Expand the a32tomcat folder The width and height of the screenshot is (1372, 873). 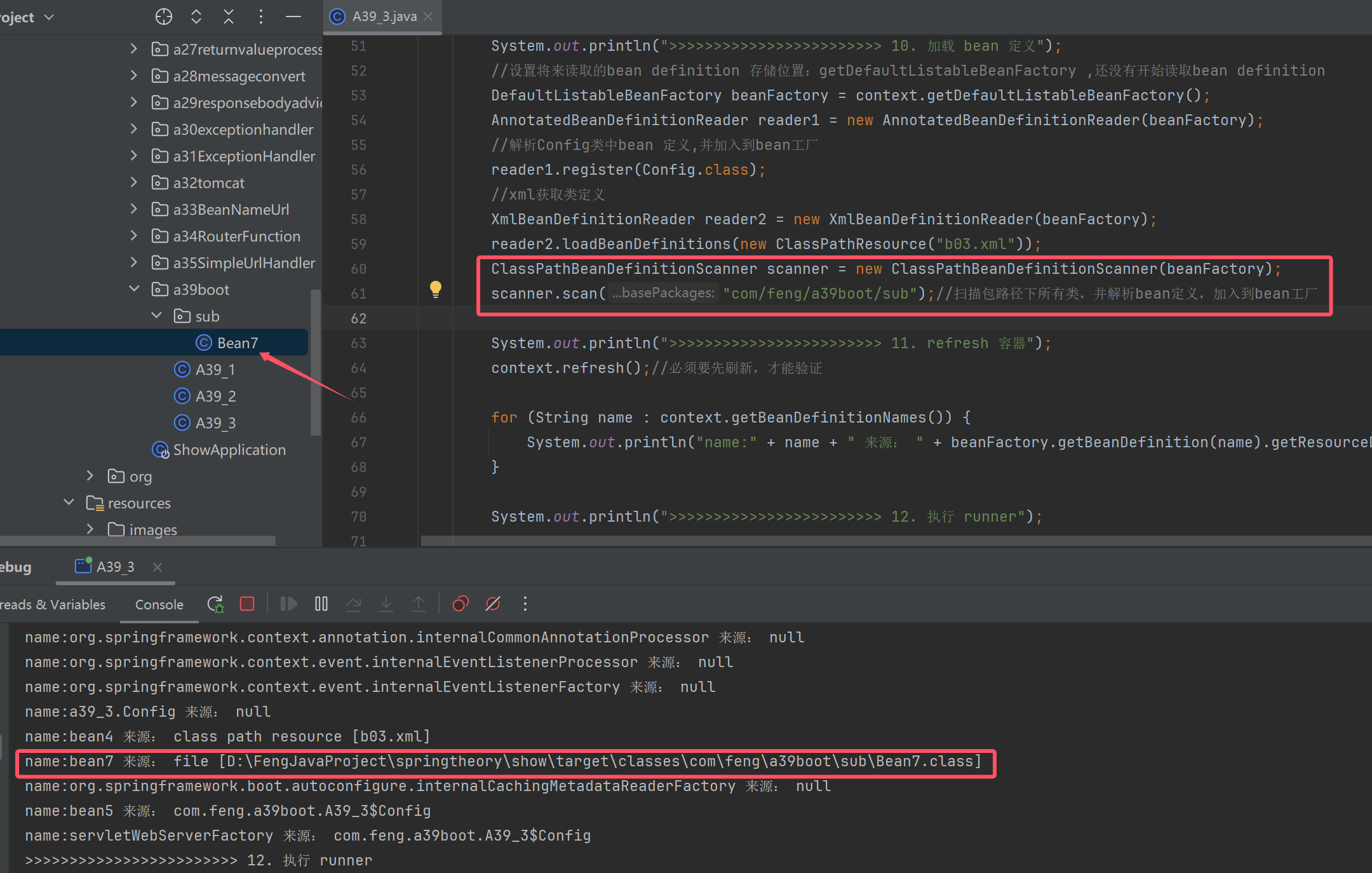click(x=133, y=182)
